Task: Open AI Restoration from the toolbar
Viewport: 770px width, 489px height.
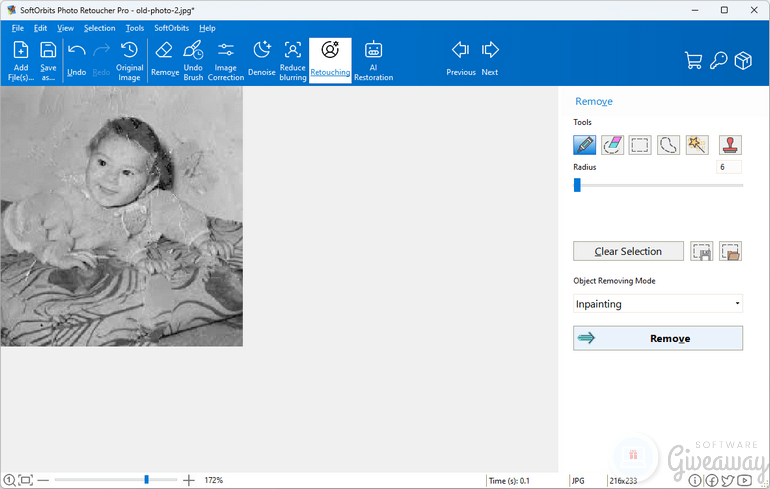Action: [x=373, y=60]
